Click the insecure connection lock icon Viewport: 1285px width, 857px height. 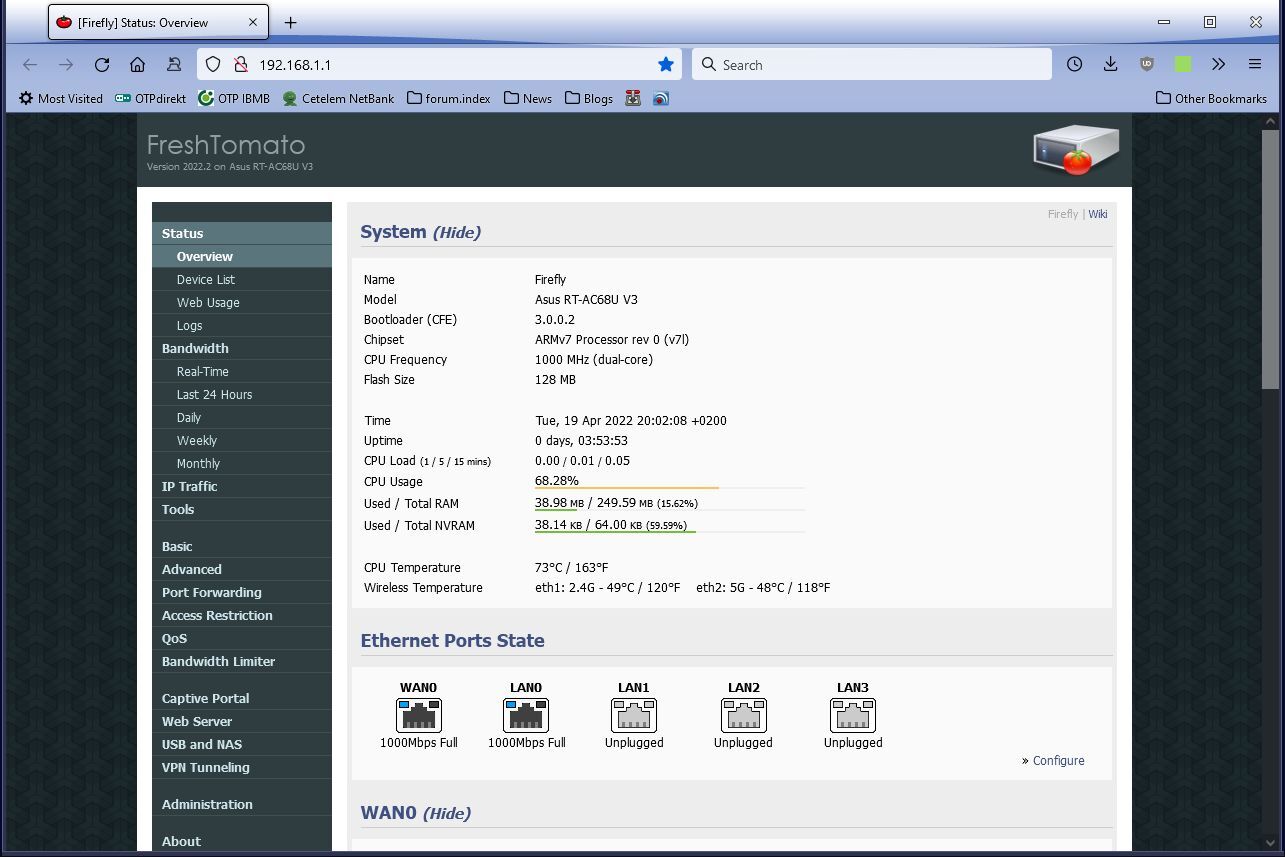pos(240,64)
